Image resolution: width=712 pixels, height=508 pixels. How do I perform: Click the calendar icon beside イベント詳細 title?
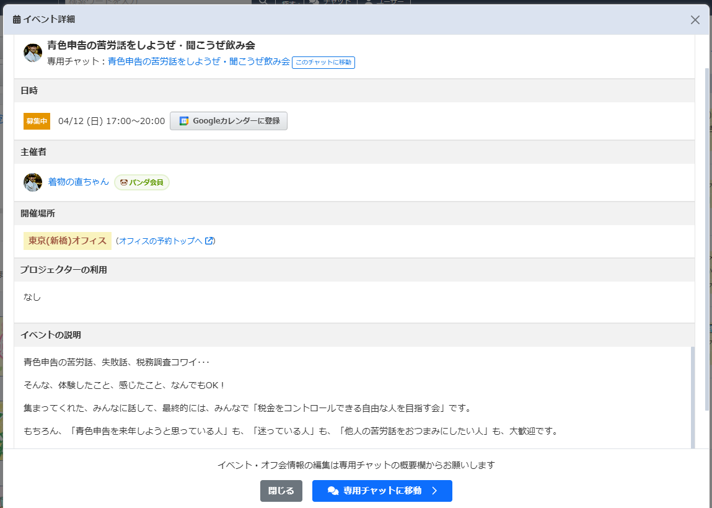pyautogui.click(x=17, y=20)
